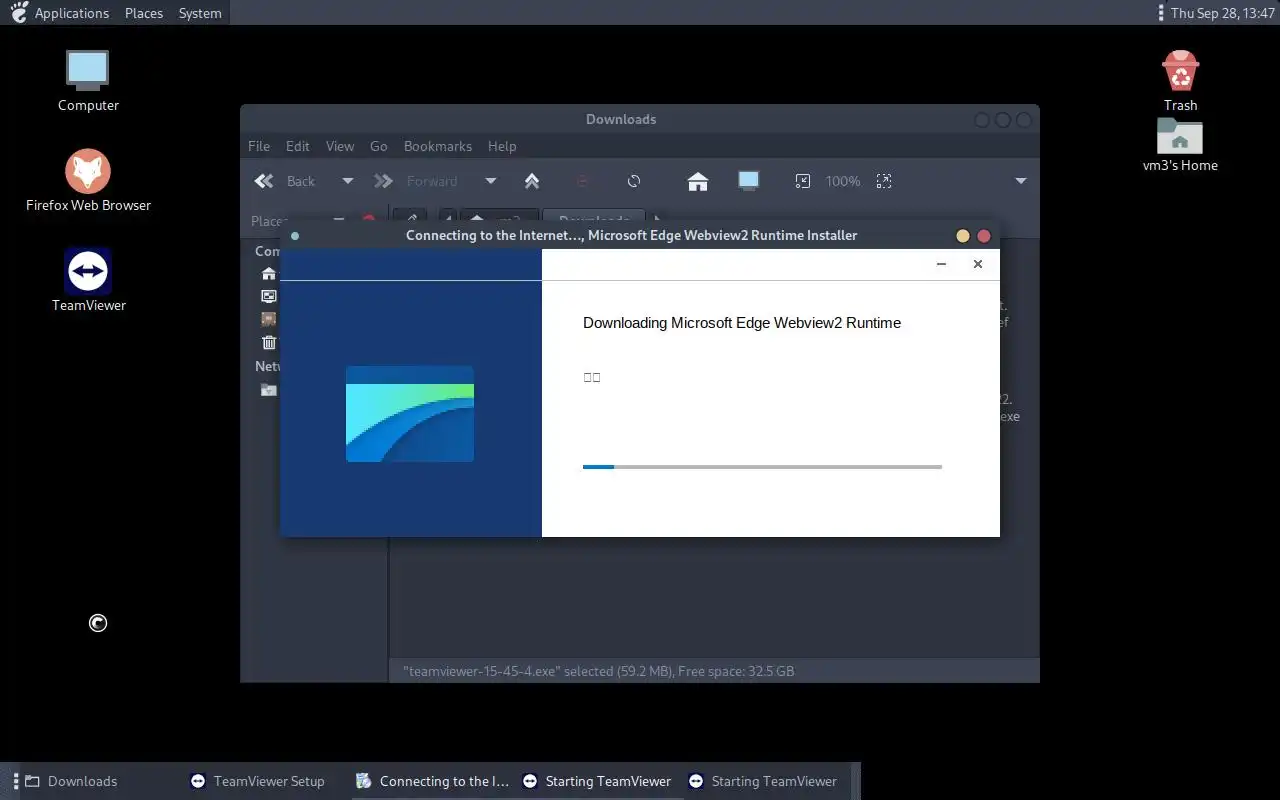Open the vm3's Home desktop folder
The image size is (1280, 800).
coord(1180,145)
